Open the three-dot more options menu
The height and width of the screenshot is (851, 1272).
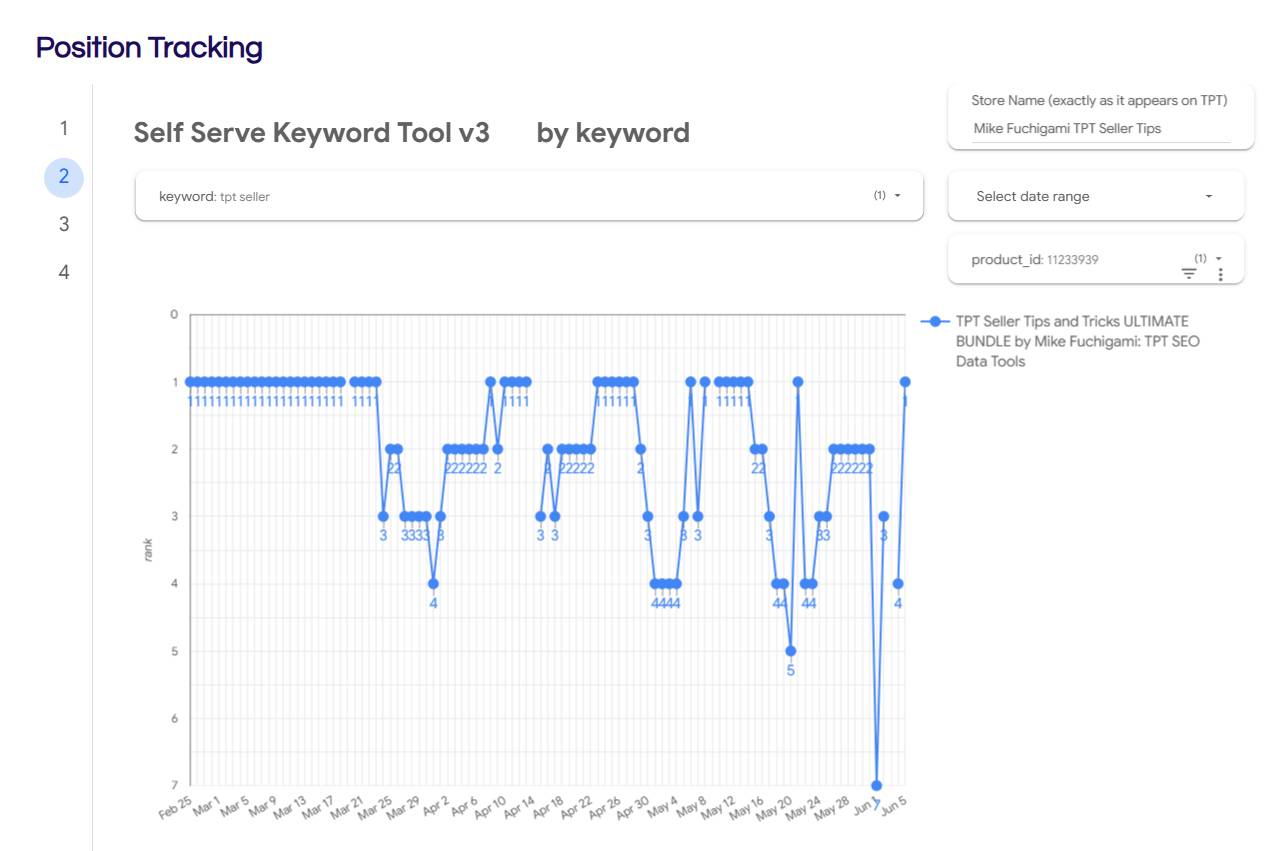point(1220,274)
